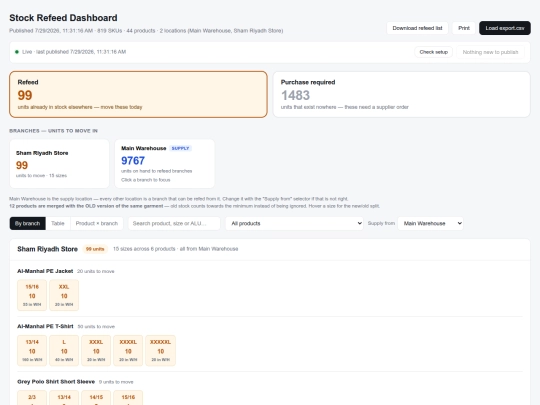Screen dimensions: 540x405
Task: Select the Purchase required summary card
Action: 402,94
